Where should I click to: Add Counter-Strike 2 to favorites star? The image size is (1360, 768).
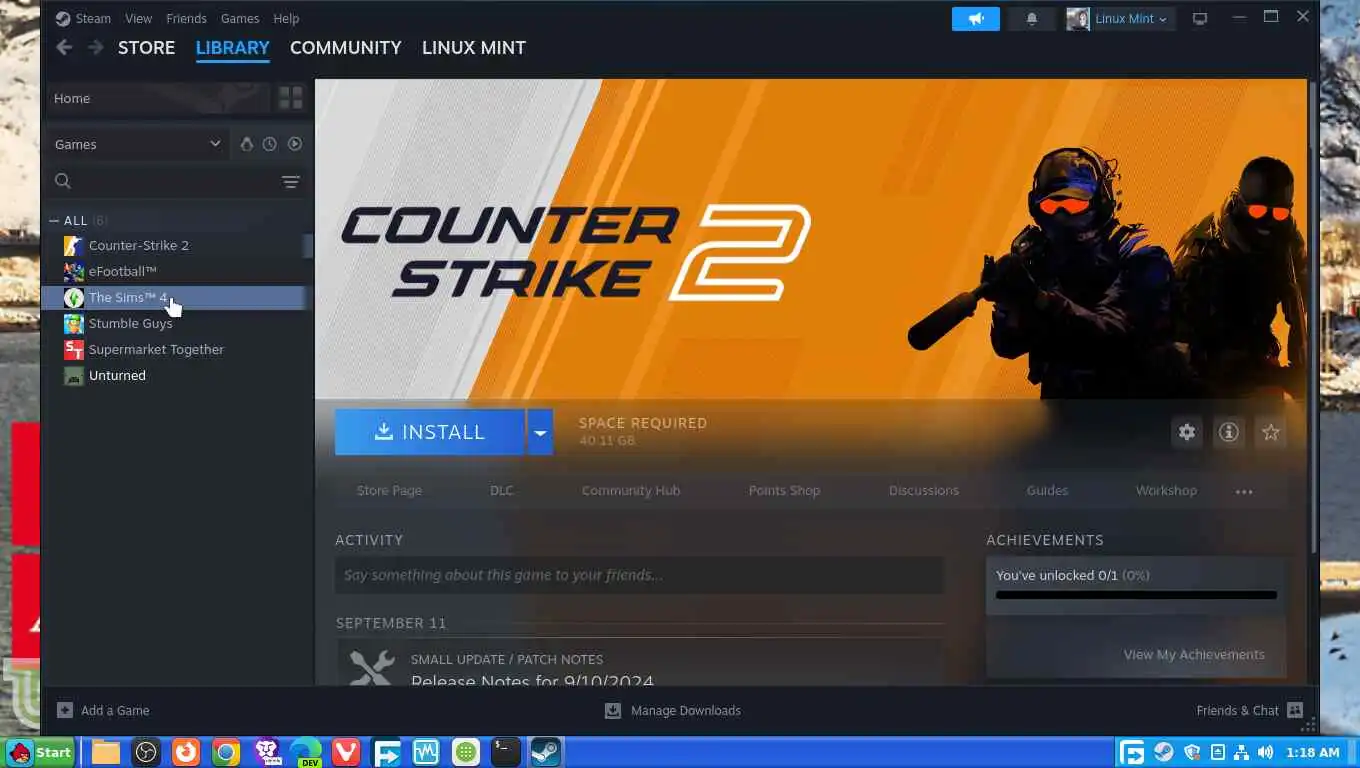1271,432
